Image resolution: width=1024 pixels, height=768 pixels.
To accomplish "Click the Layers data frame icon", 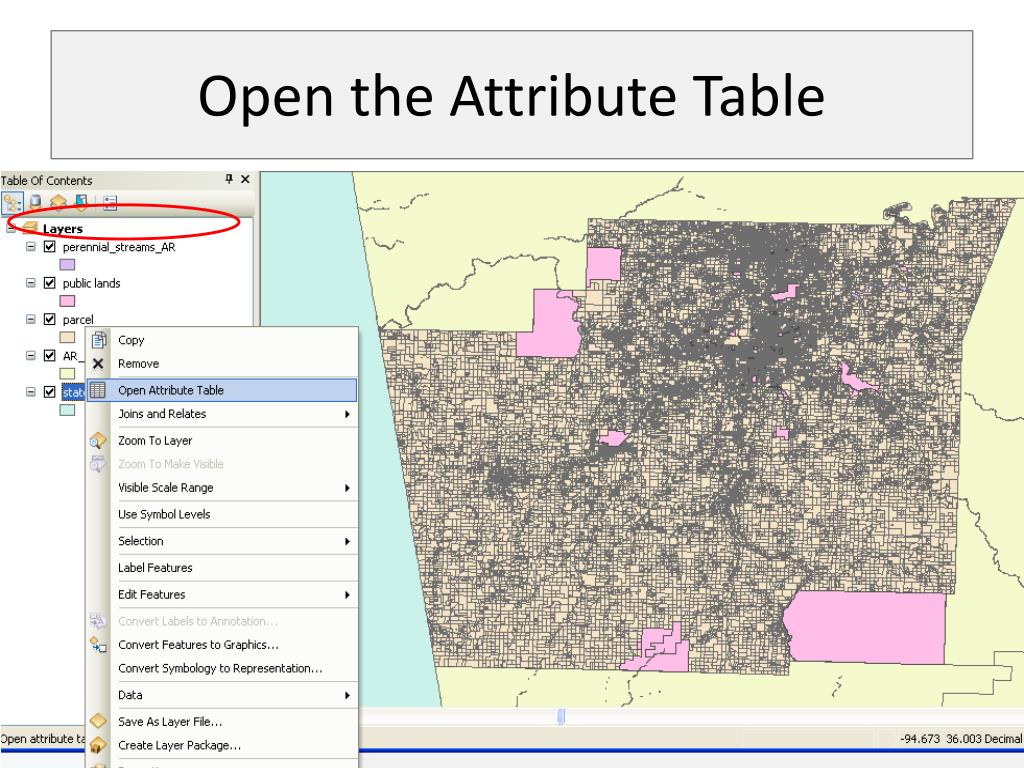I will click(x=30, y=228).
